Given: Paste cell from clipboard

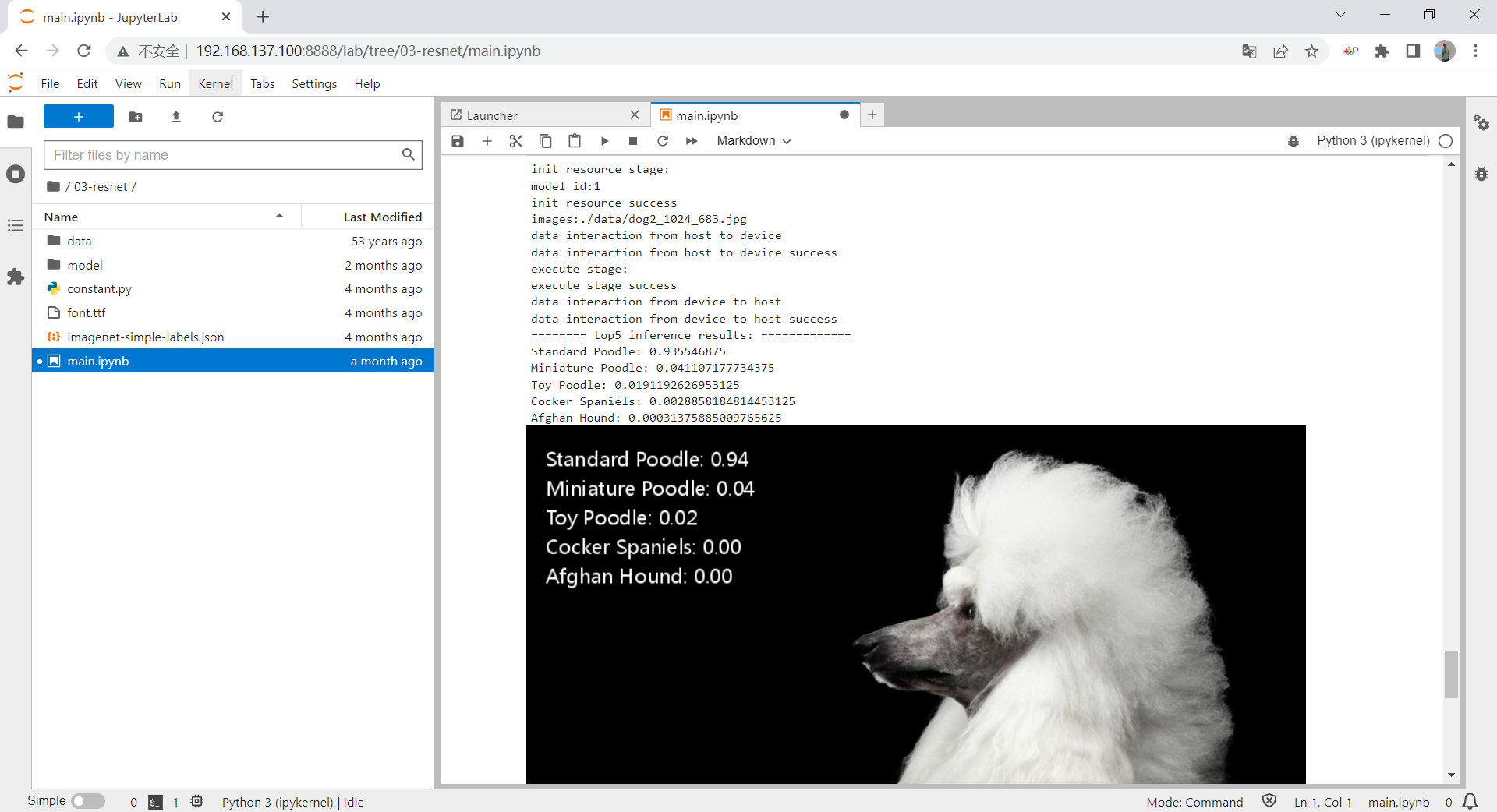Looking at the screenshot, I should pyautogui.click(x=575, y=141).
